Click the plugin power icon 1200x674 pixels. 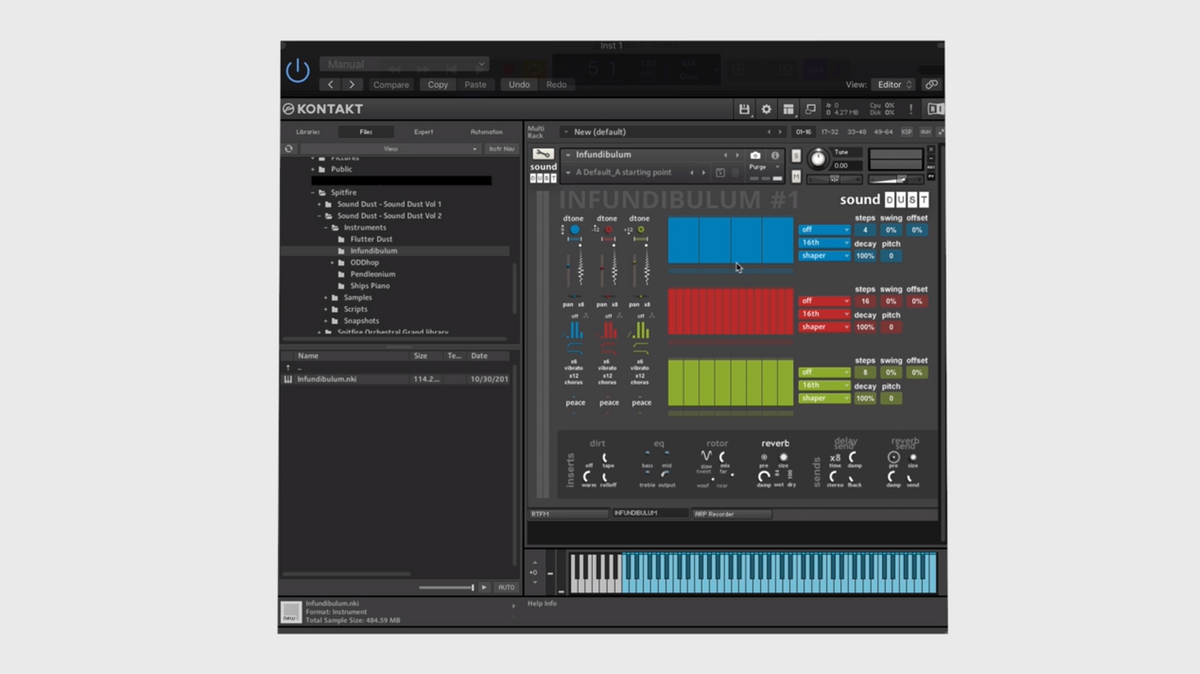point(298,71)
